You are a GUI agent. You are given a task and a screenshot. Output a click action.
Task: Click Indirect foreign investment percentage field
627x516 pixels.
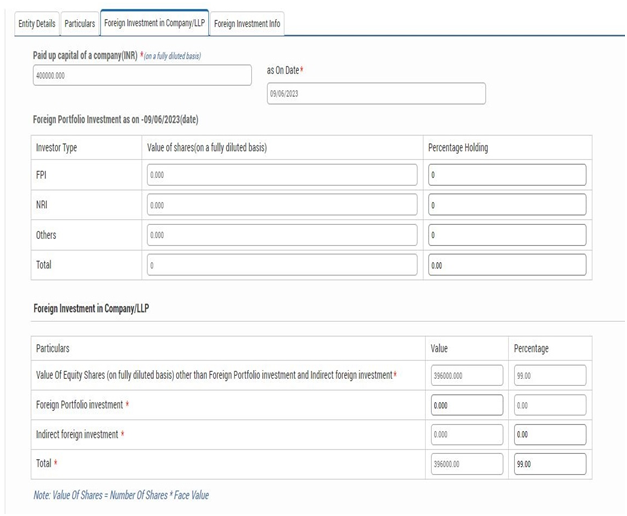(550, 435)
